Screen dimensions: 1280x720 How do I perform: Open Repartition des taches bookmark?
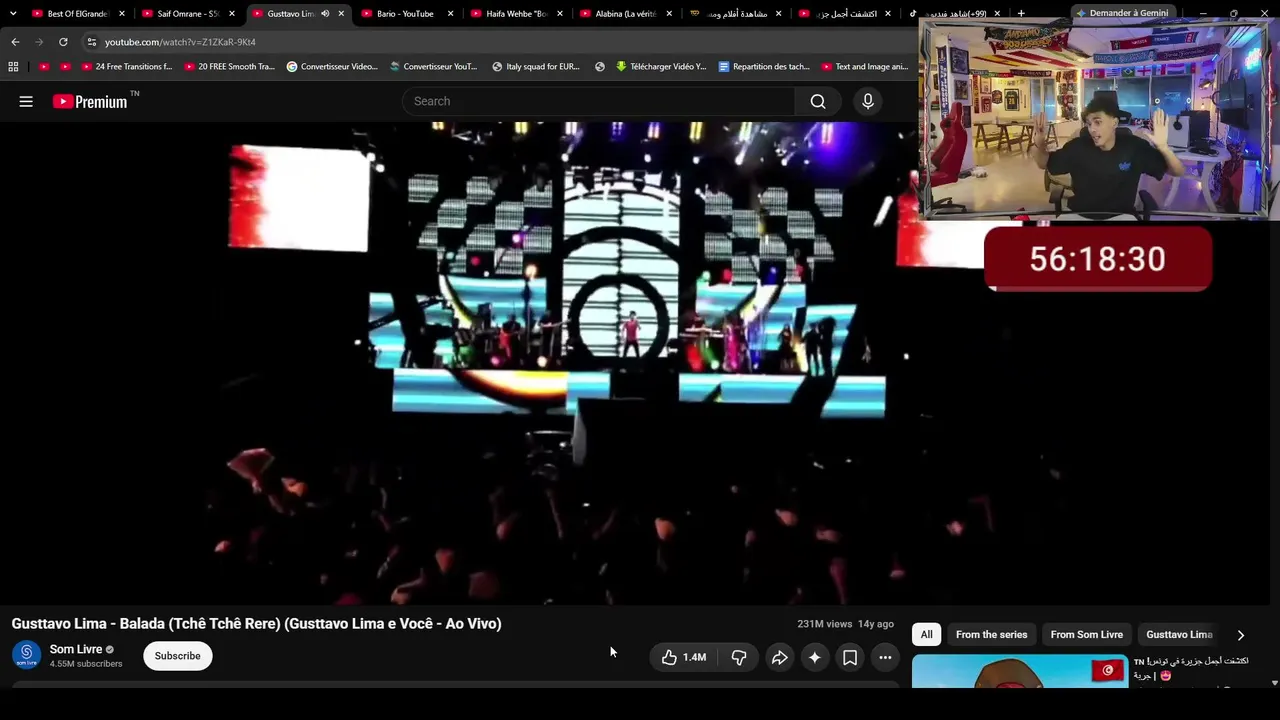764,67
